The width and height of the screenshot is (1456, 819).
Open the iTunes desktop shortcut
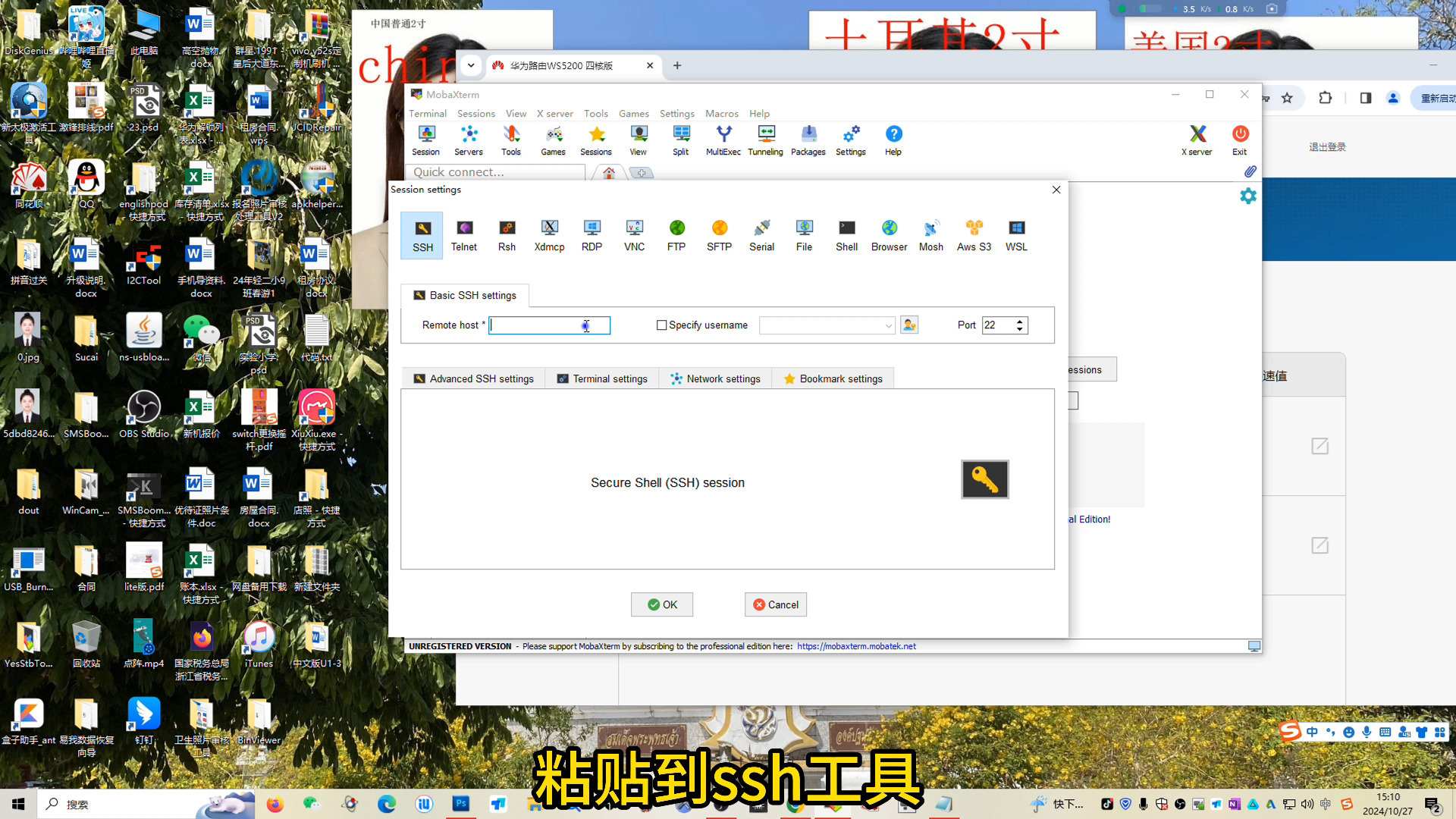(259, 644)
